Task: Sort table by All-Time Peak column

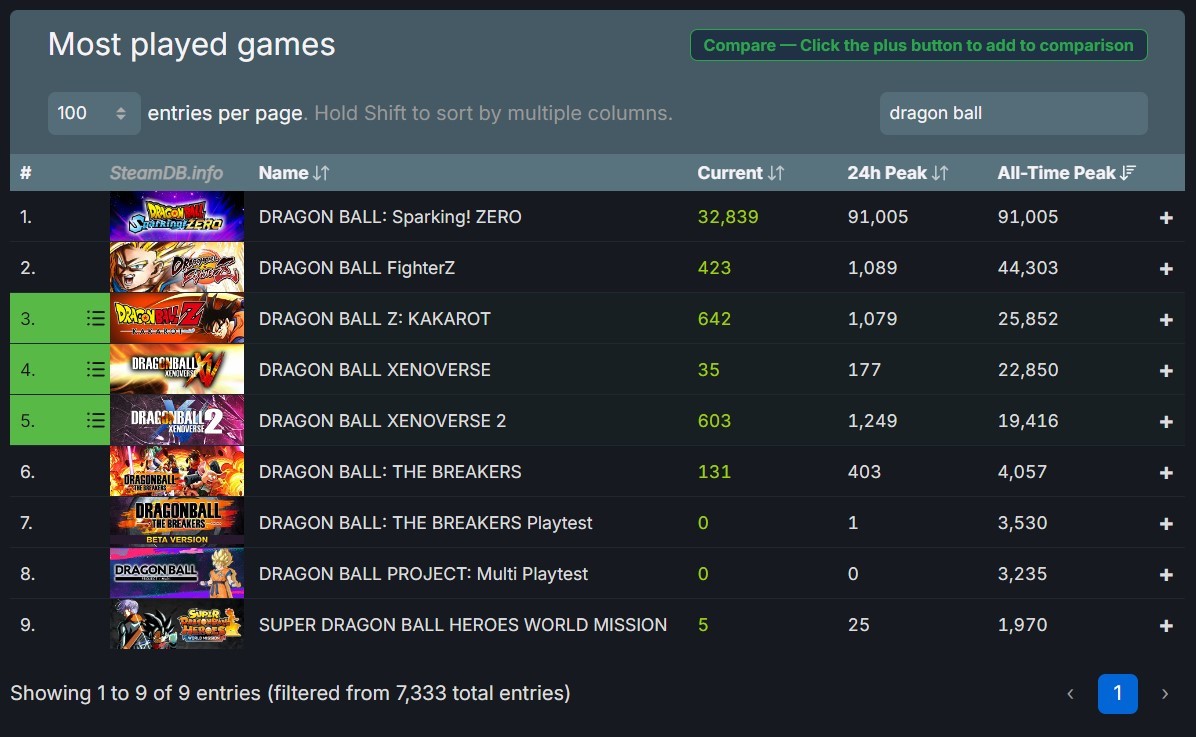Action: point(1066,173)
